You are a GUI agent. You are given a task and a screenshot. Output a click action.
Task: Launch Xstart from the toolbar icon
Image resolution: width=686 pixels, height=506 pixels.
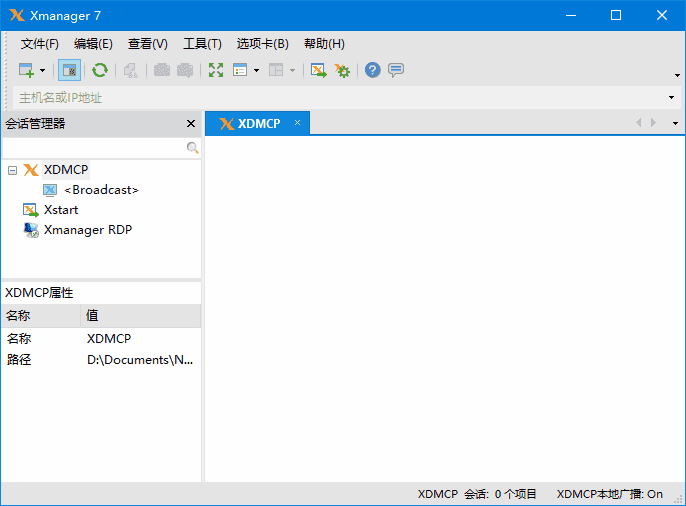click(318, 70)
